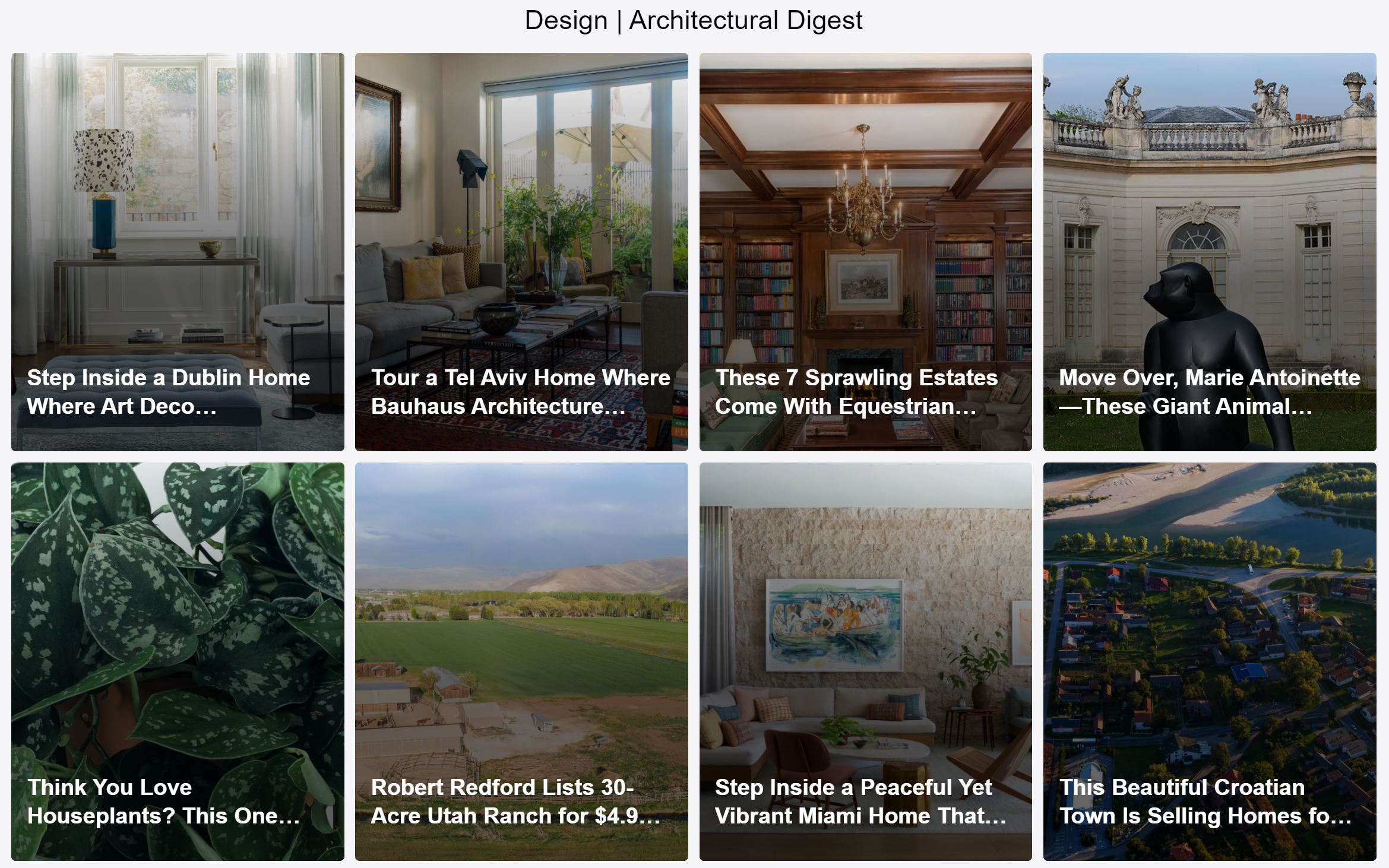
Task: Click the green ranch field photo
Action: (x=521, y=647)
